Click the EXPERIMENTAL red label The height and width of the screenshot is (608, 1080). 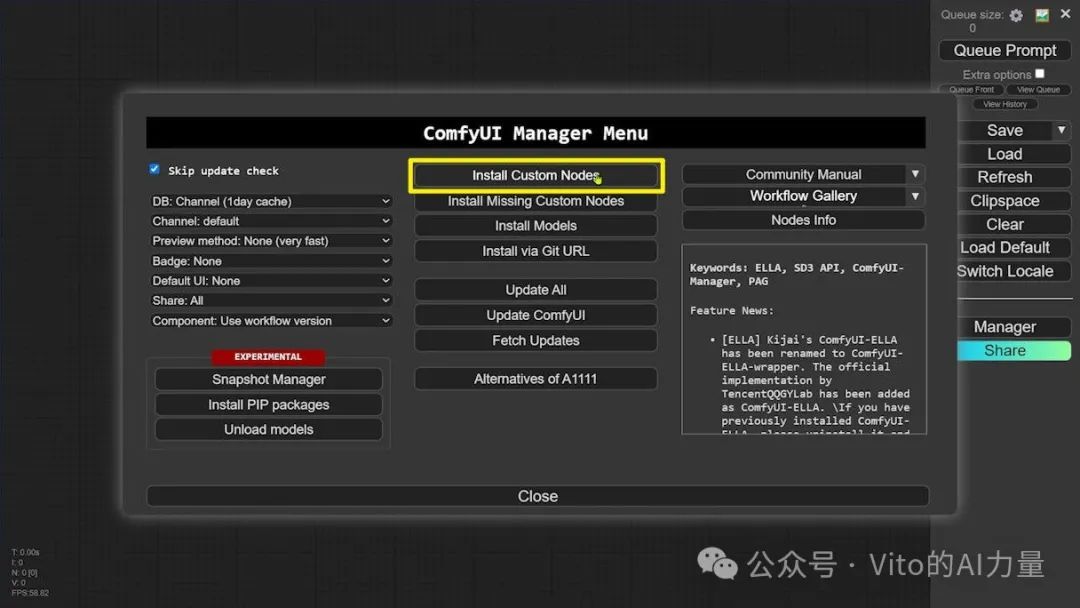point(268,357)
